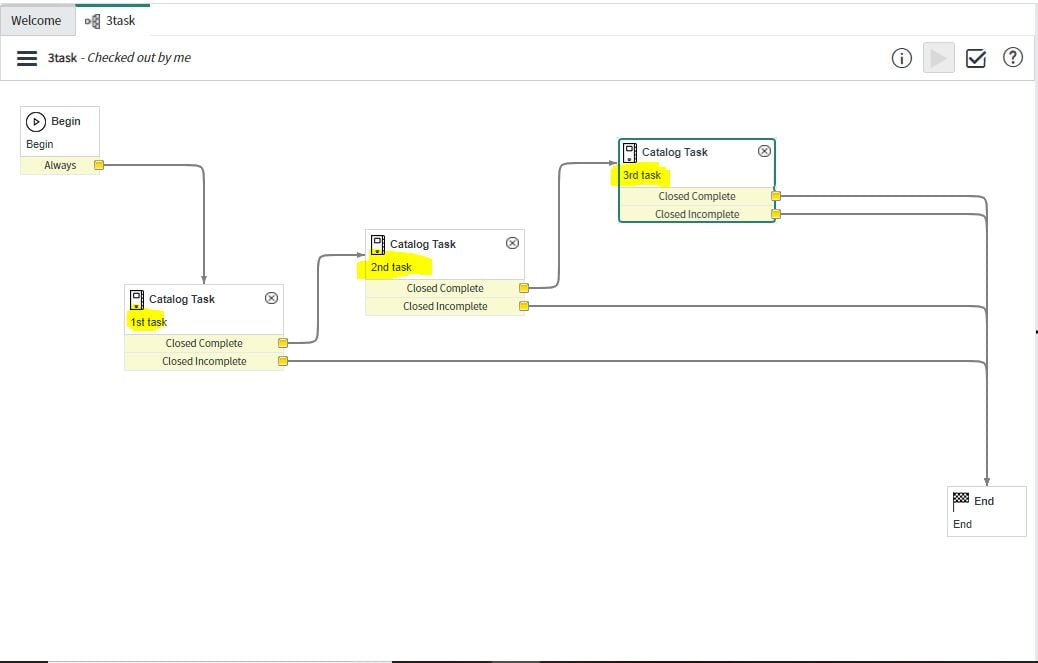Image resolution: width=1038 pixels, height=663 pixels.
Task: Click the Catalog Task icon on 3rd task node
Action: pos(629,152)
